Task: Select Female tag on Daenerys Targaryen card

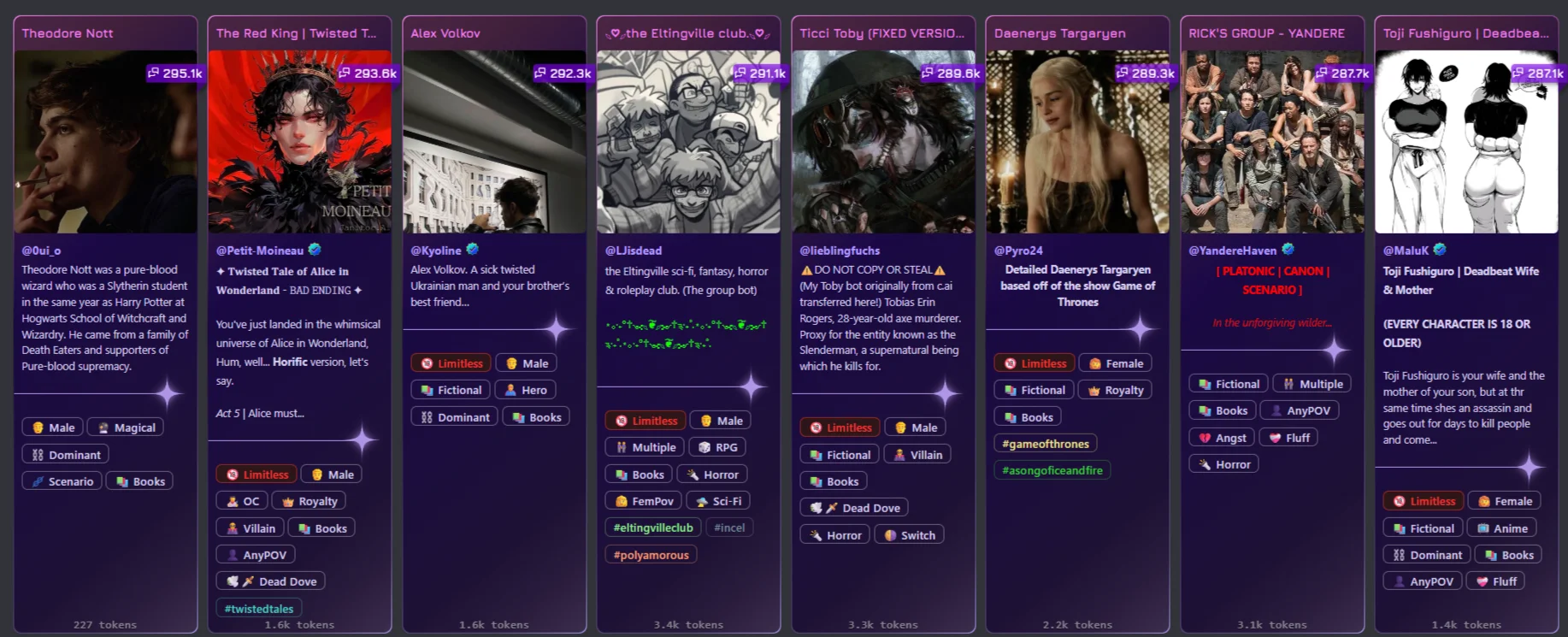Action: point(1116,363)
